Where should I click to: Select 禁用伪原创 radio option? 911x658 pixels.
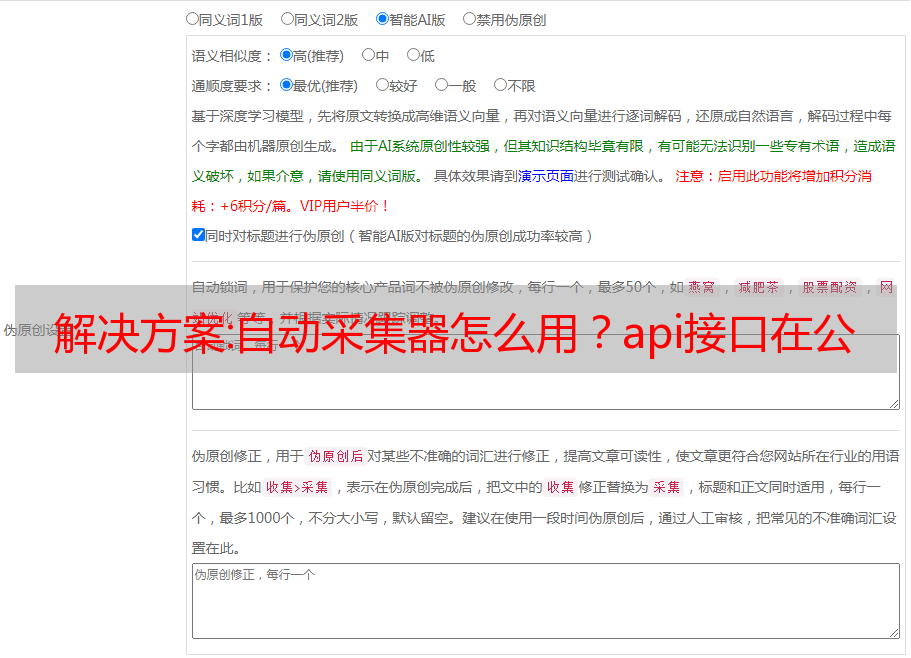click(x=469, y=19)
